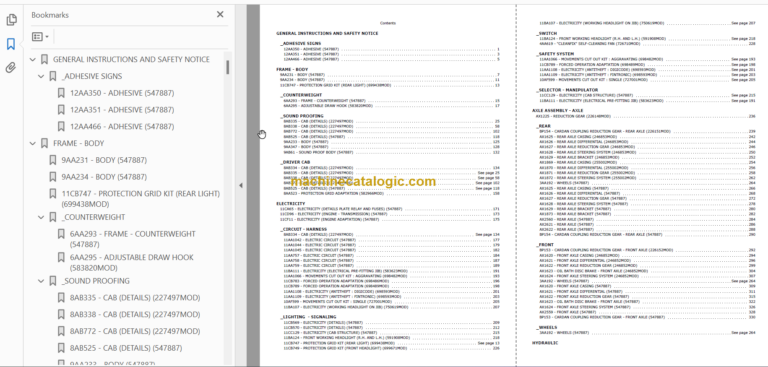Screen dimensions: 768x367
Task: Collapse the GENERAL INSTRUCTIONS AND SAFETY NOTICE bookmark
Action: (33, 60)
